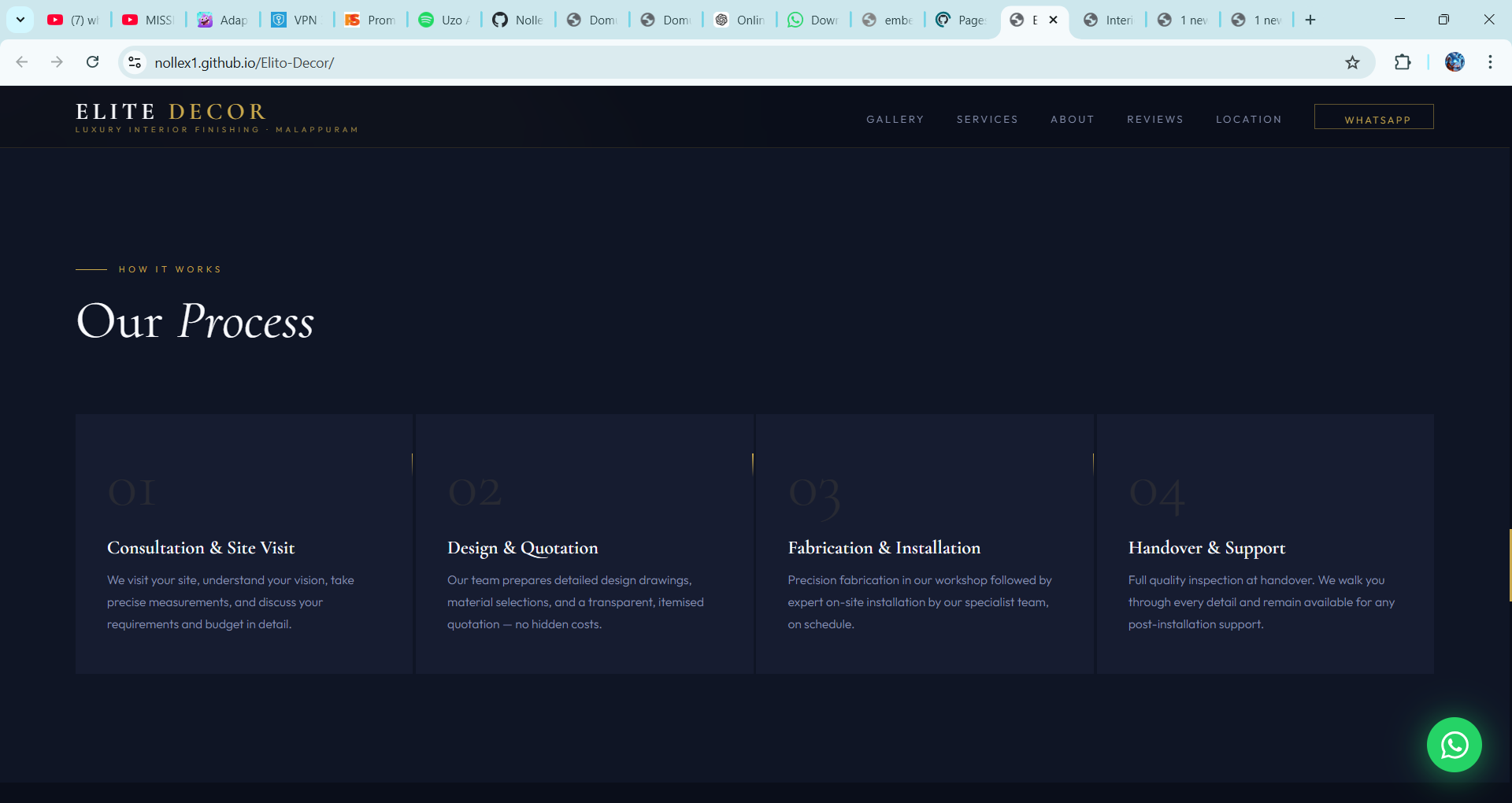Click the Elite Decor logo
This screenshot has width=1512, height=803.
point(172,113)
